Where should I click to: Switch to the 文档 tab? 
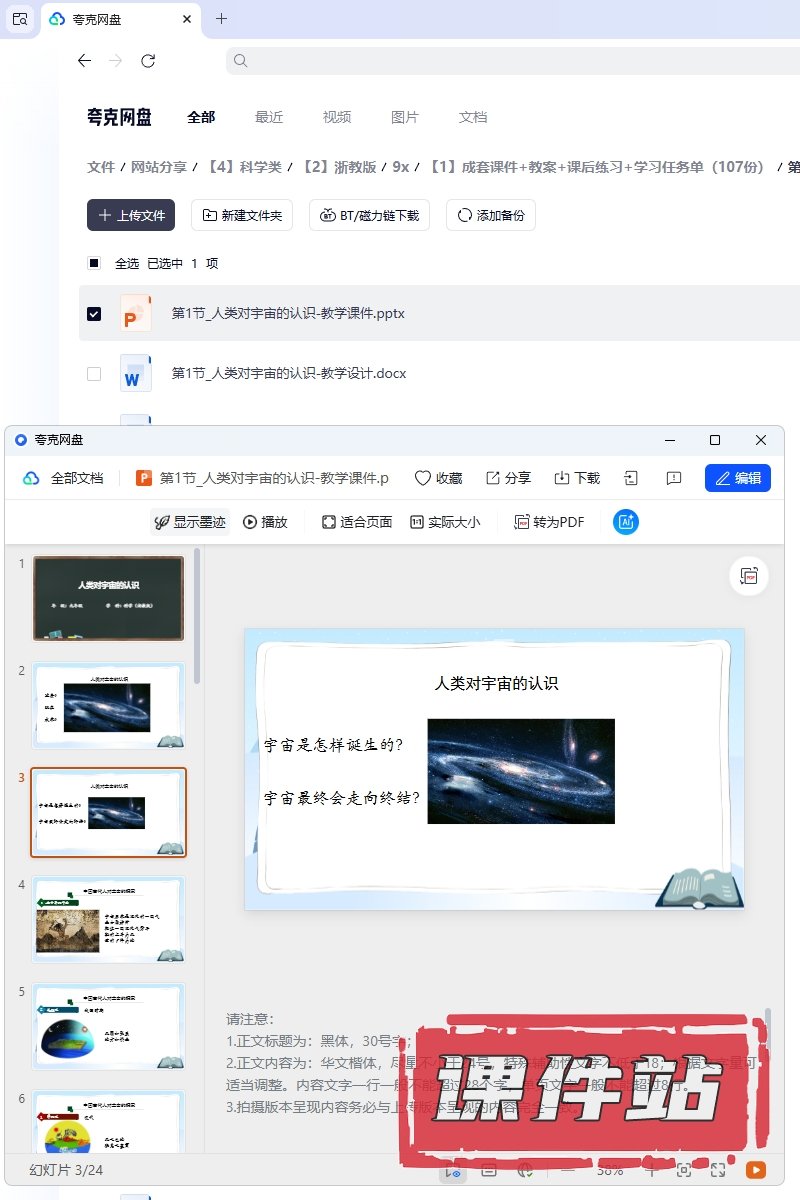click(x=473, y=117)
